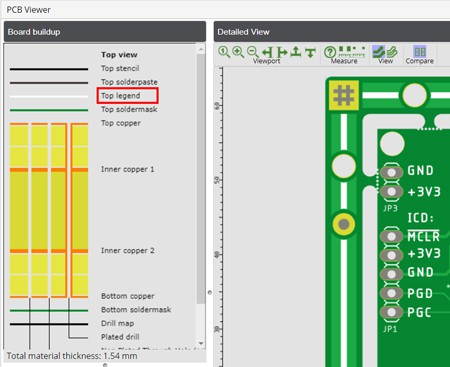This screenshot has height=367, width=450.
Task: Zoom in with the plus magnifier icon
Action: tap(238, 52)
